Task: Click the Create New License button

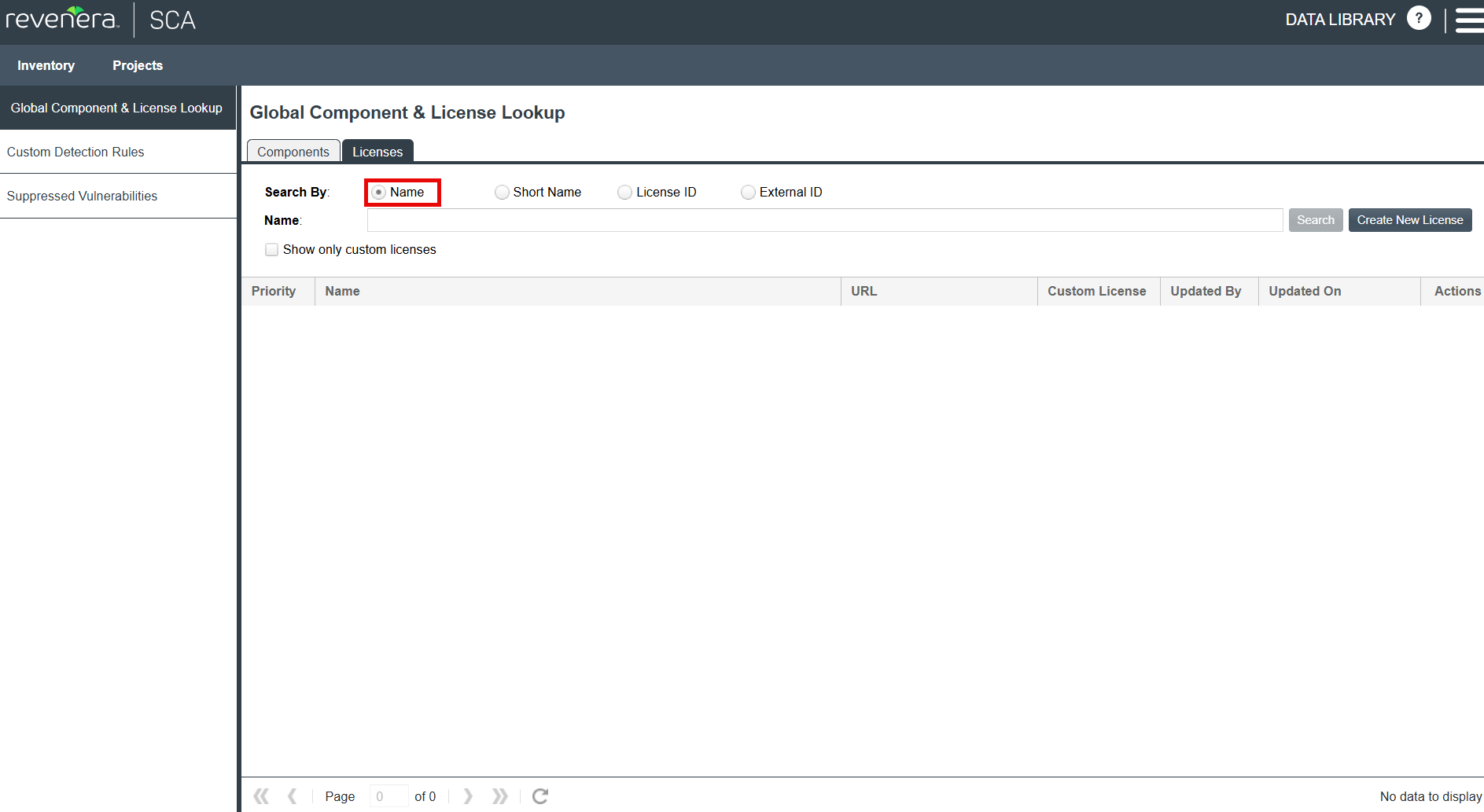Action: point(1409,220)
